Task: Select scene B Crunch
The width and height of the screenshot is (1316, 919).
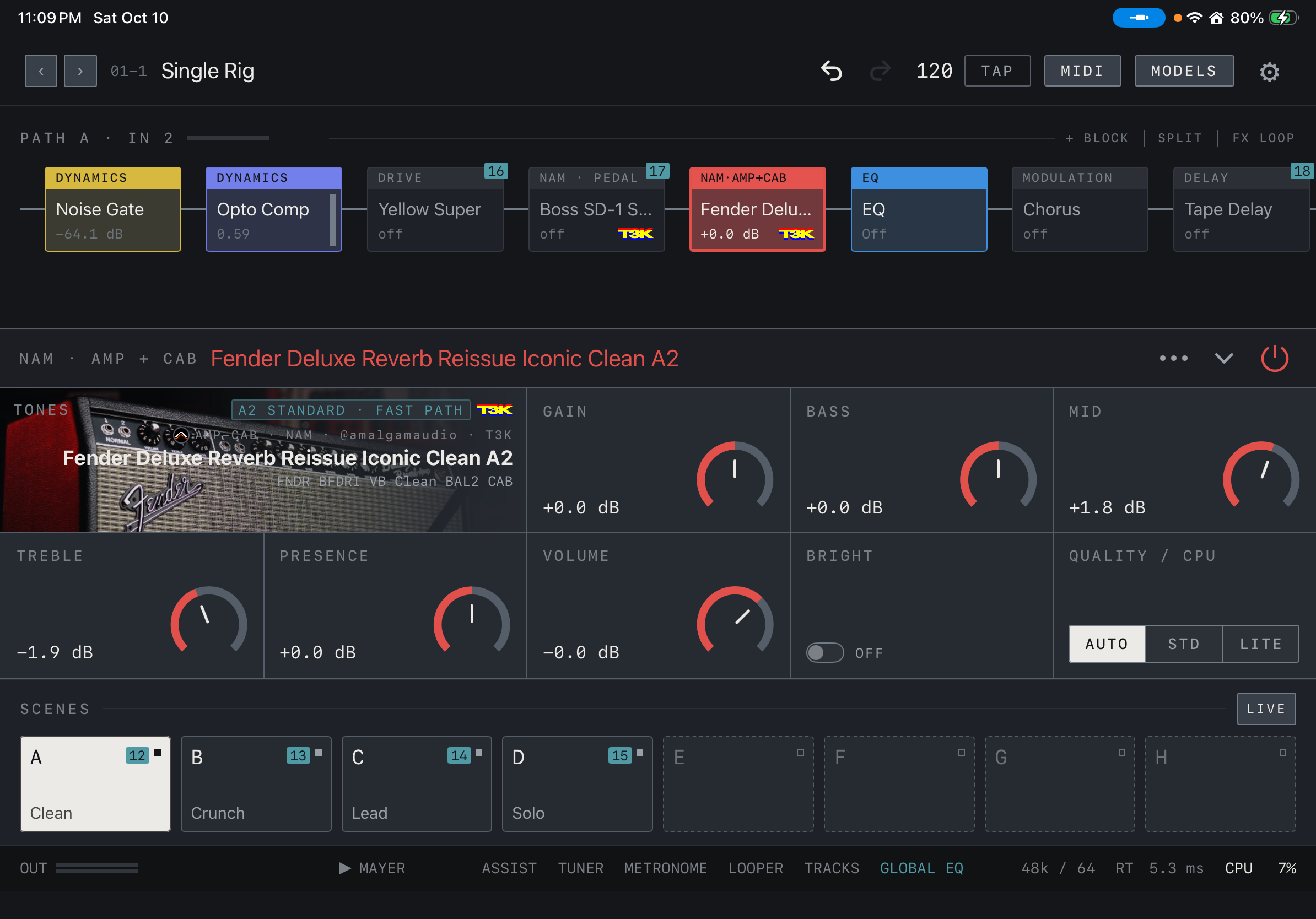Action: [256, 784]
